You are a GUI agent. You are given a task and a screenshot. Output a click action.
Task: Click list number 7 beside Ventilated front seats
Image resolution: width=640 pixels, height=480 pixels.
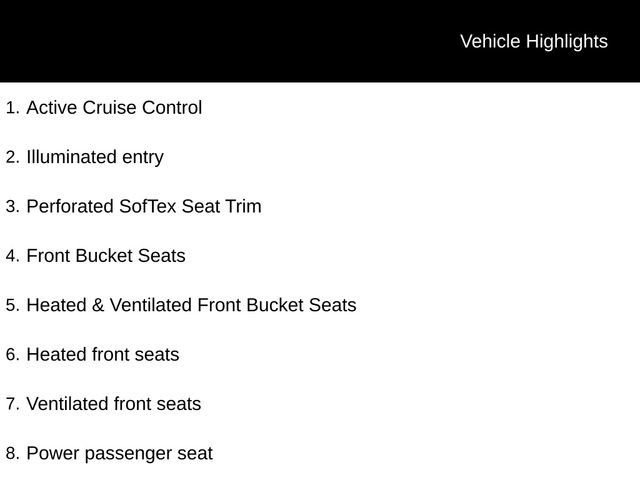[x=11, y=405]
